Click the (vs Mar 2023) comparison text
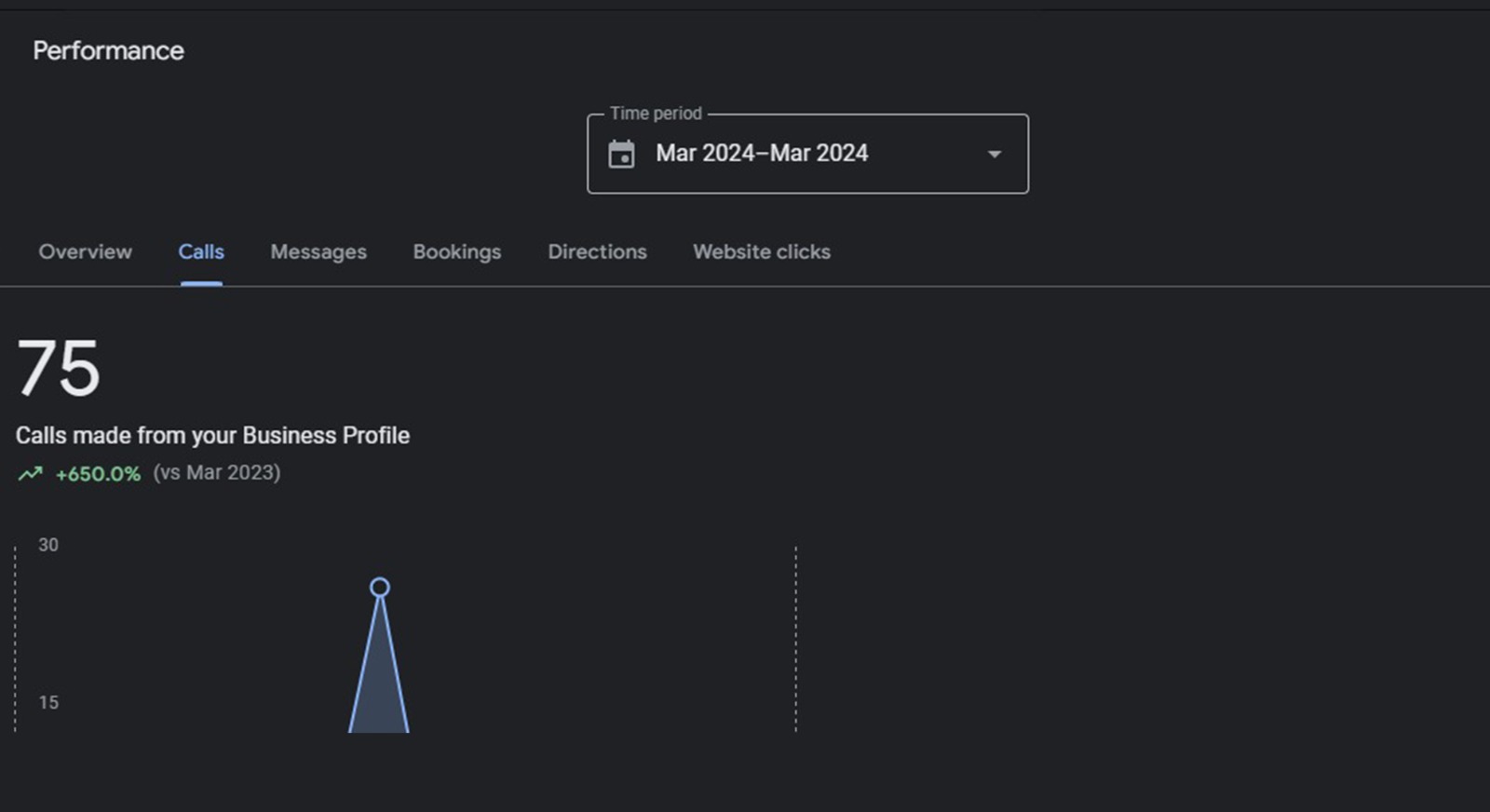 point(217,473)
